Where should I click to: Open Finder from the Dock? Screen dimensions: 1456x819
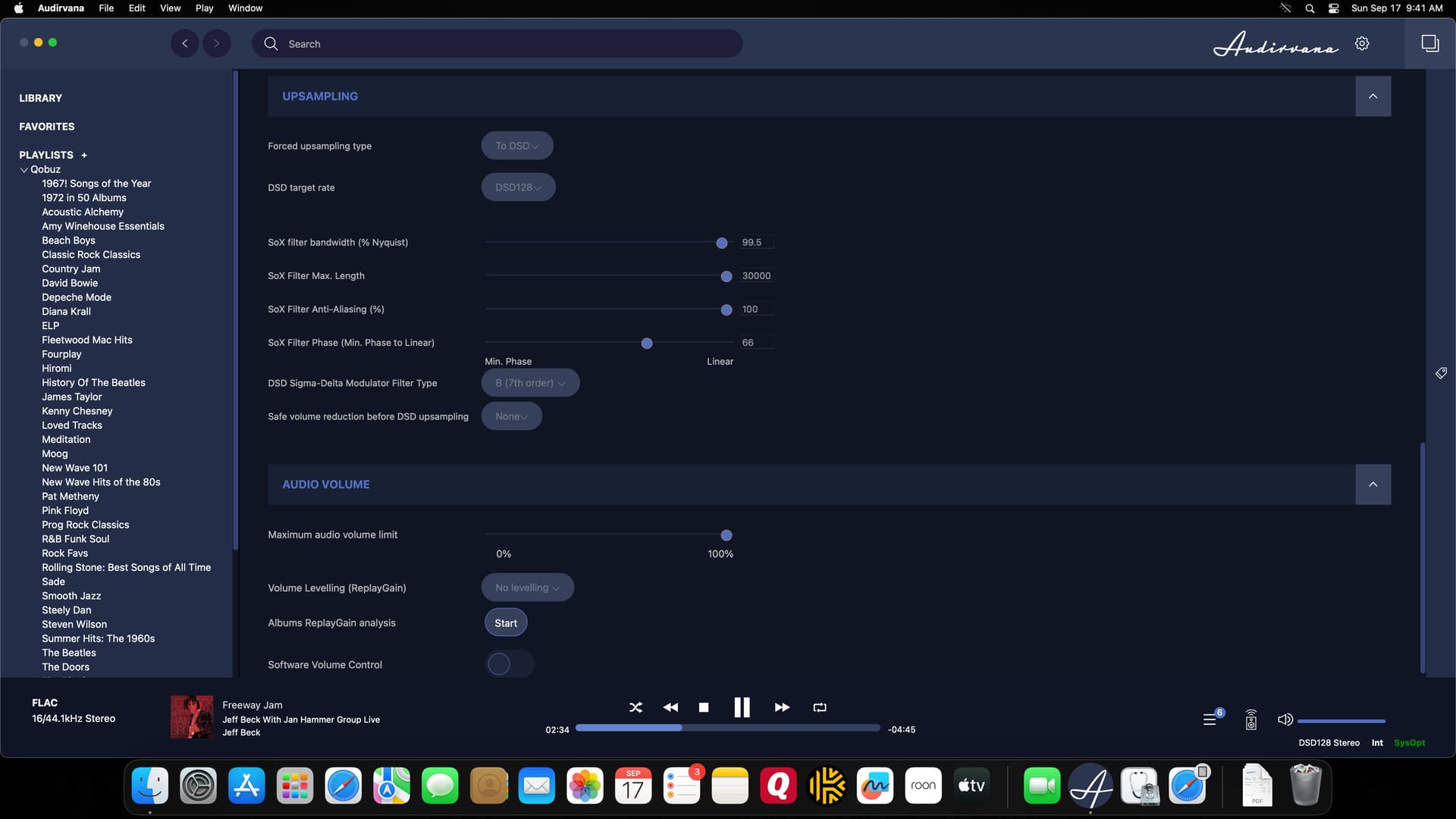pyautogui.click(x=150, y=786)
